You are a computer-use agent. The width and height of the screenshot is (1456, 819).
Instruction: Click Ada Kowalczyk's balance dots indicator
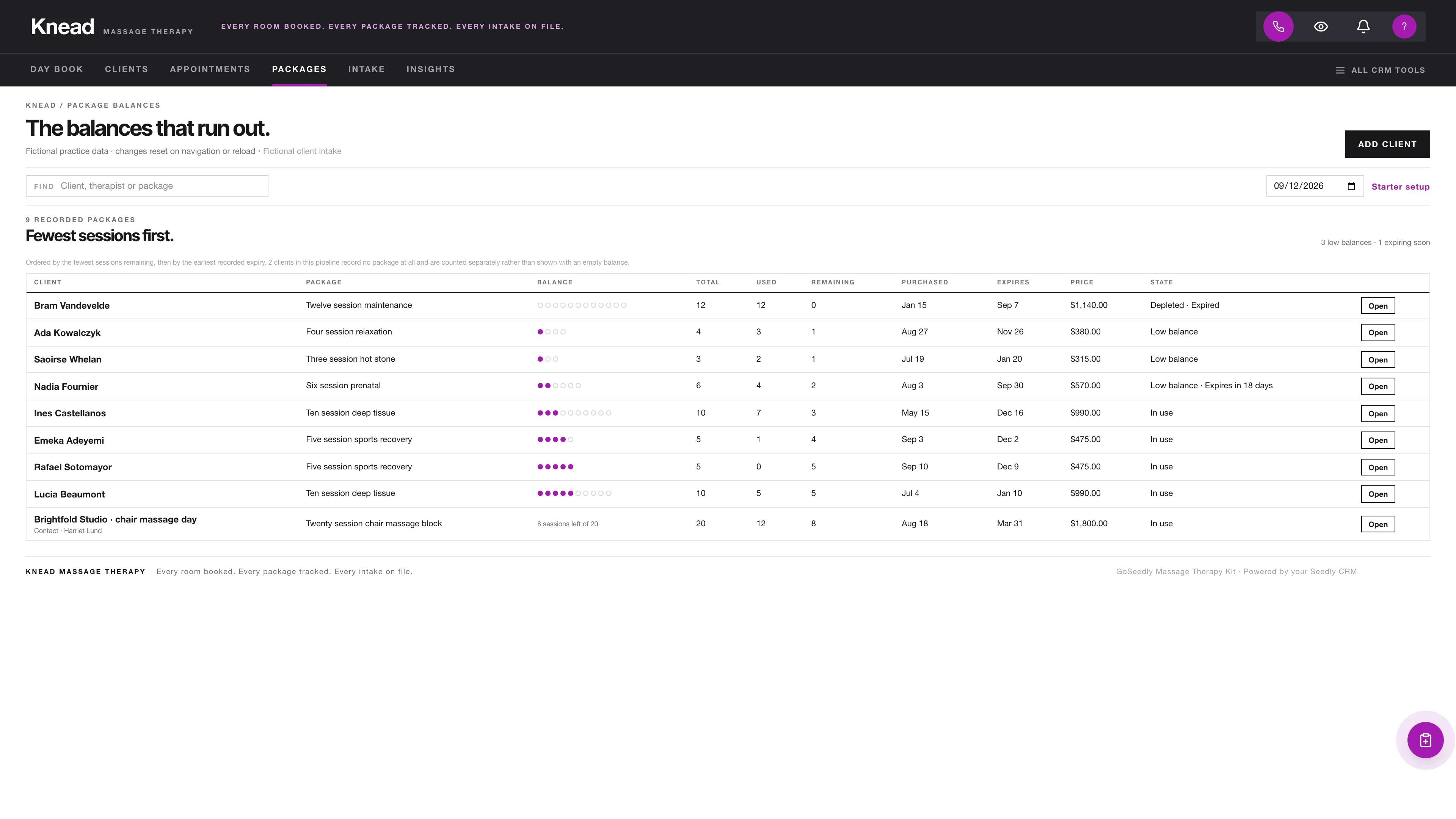click(x=551, y=332)
